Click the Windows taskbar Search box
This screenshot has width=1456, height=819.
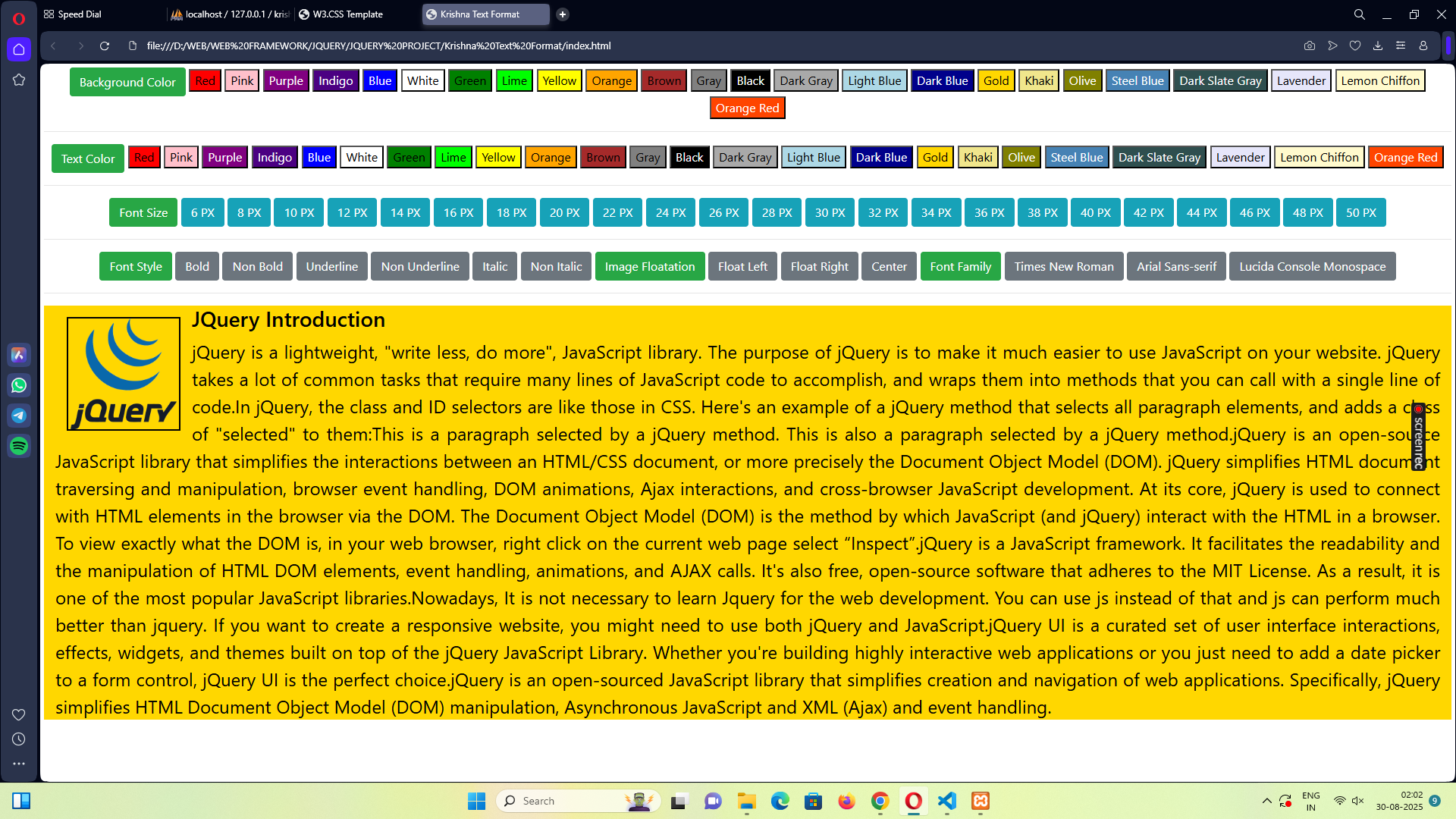579,801
